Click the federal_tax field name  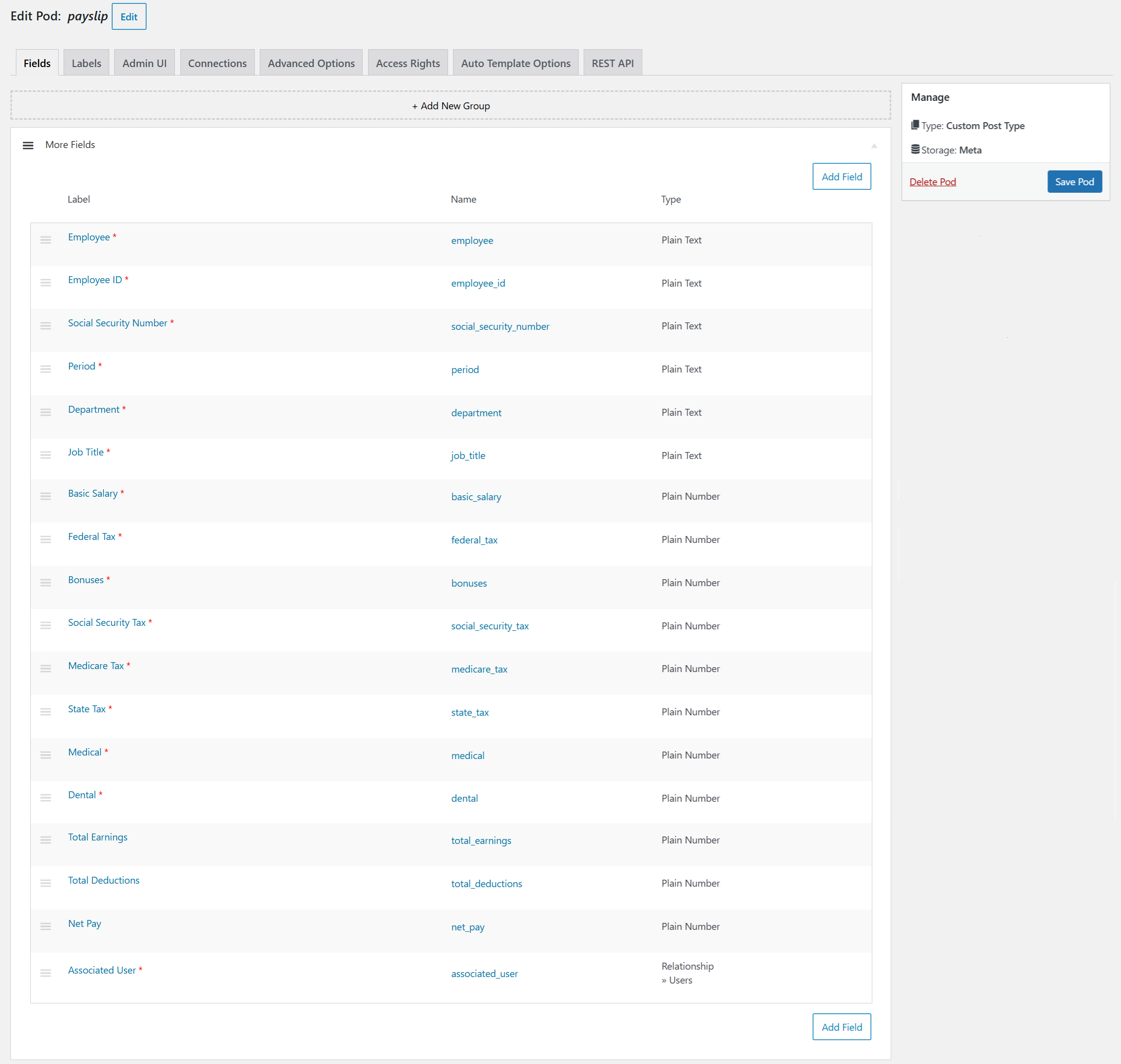click(x=474, y=540)
